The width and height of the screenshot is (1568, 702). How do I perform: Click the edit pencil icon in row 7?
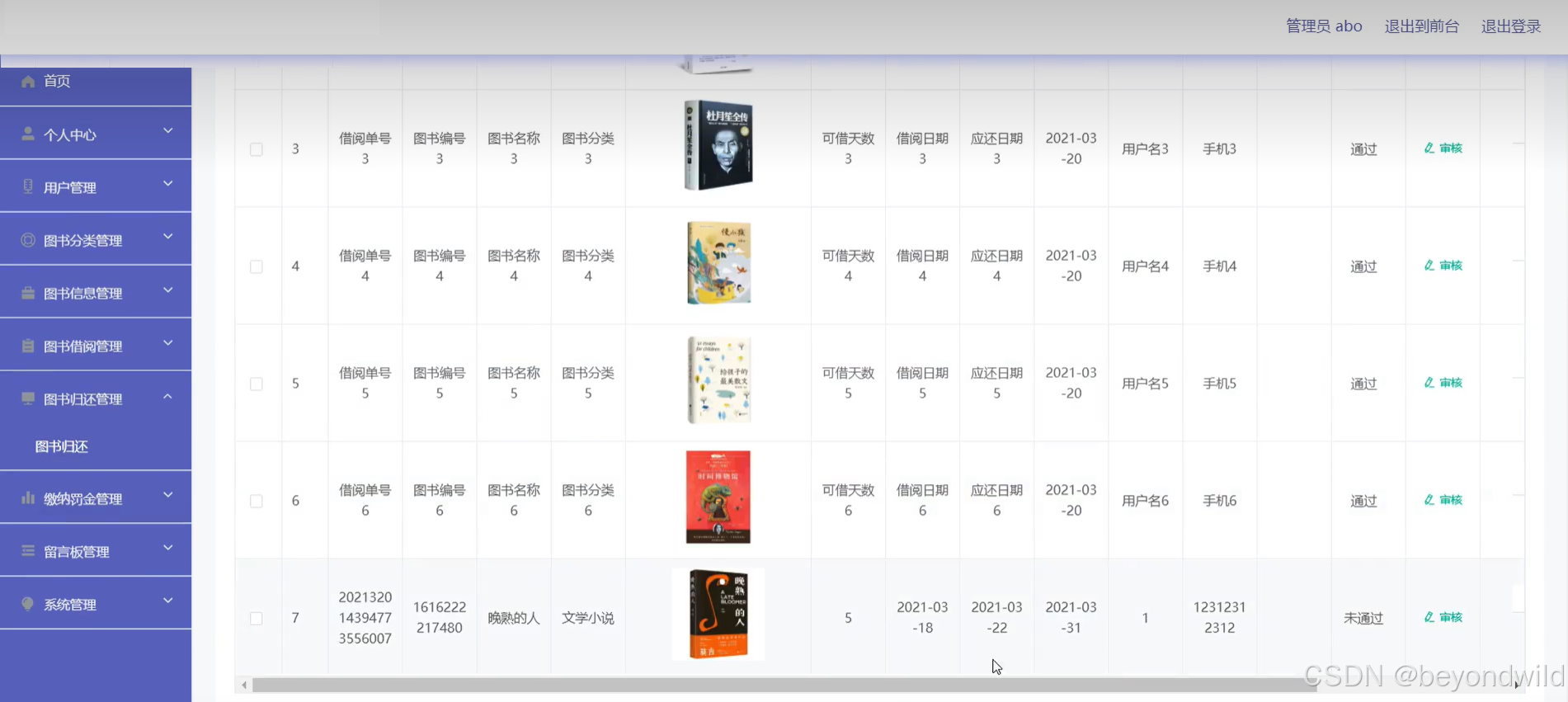1429,617
